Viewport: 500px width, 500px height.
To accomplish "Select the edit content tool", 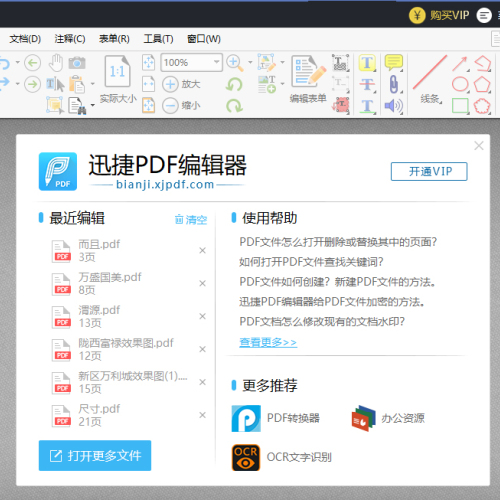I will point(266,62).
